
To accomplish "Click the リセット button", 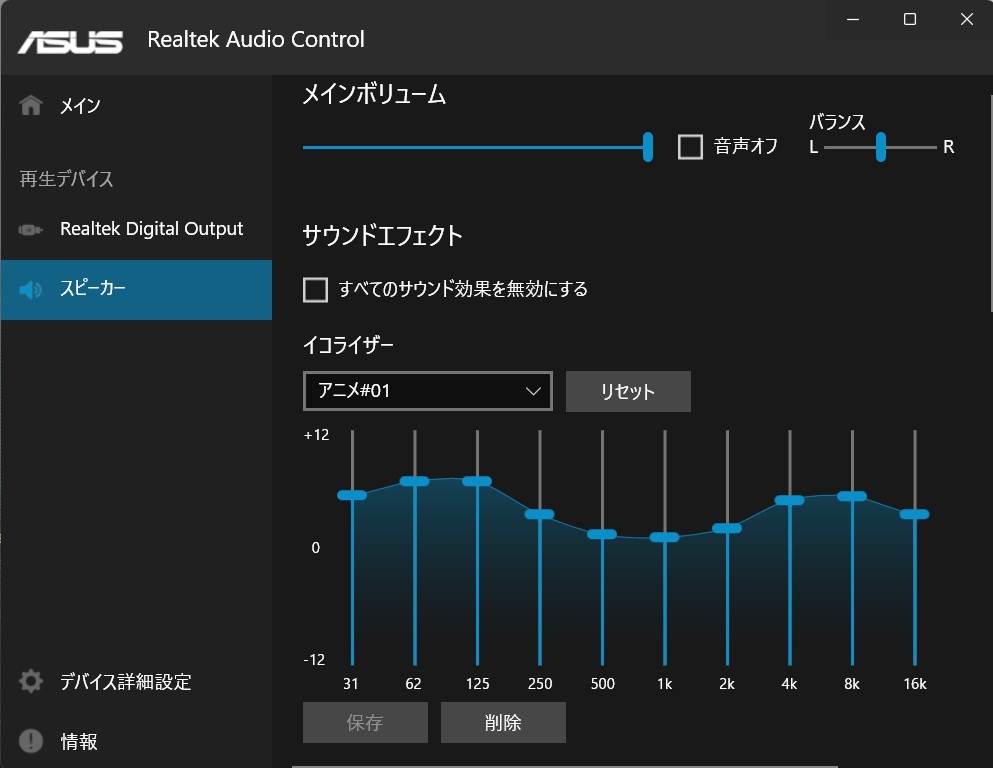I will (x=628, y=391).
